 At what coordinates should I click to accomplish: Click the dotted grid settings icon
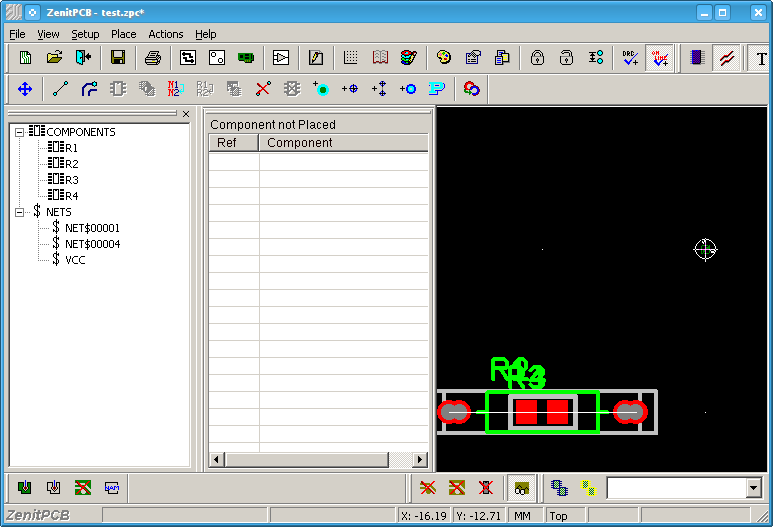pyautogui.click(x=351, y=58)
